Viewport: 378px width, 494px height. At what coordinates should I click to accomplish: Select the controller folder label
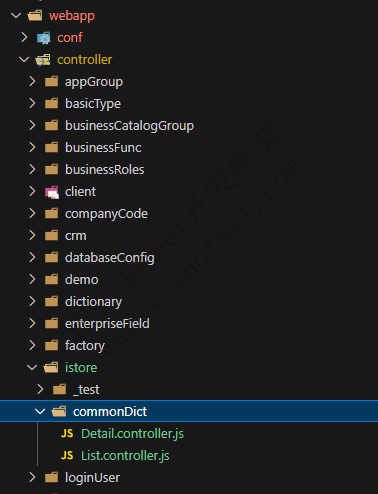point(85,60)
